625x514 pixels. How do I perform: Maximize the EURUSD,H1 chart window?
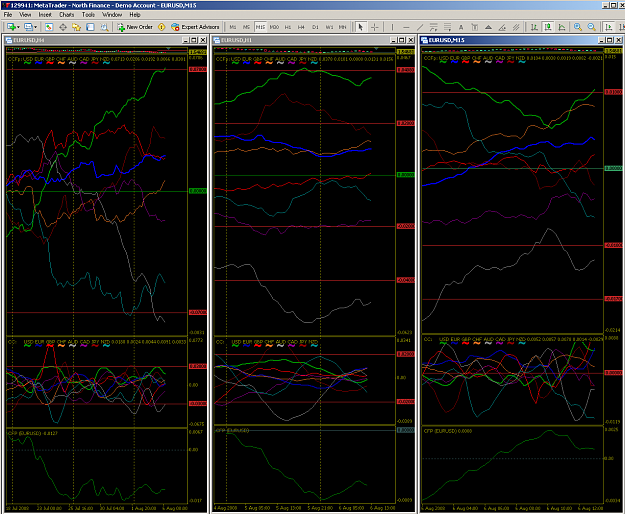402,40
